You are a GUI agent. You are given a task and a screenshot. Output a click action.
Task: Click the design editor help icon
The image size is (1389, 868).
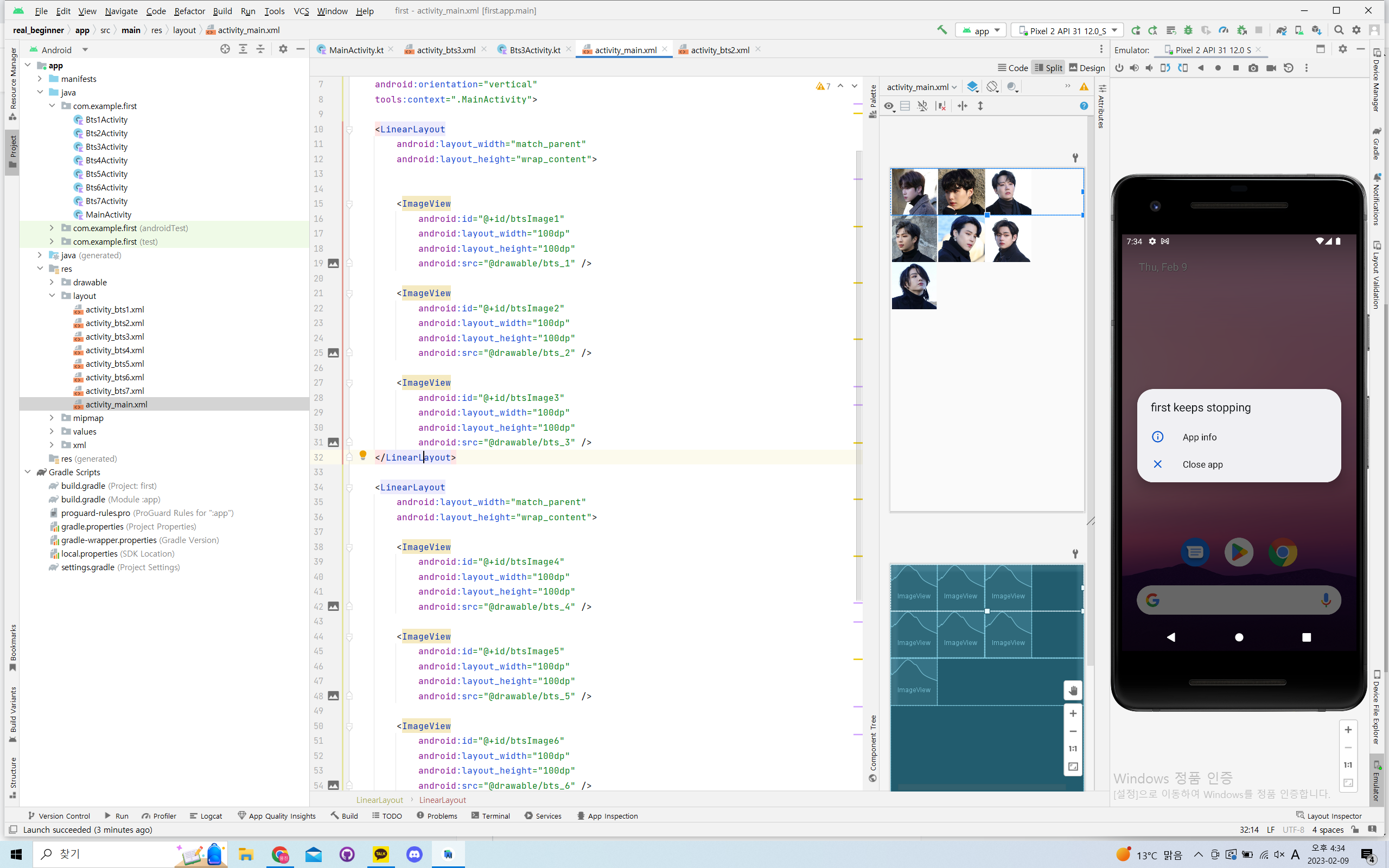pos(1084,106)
